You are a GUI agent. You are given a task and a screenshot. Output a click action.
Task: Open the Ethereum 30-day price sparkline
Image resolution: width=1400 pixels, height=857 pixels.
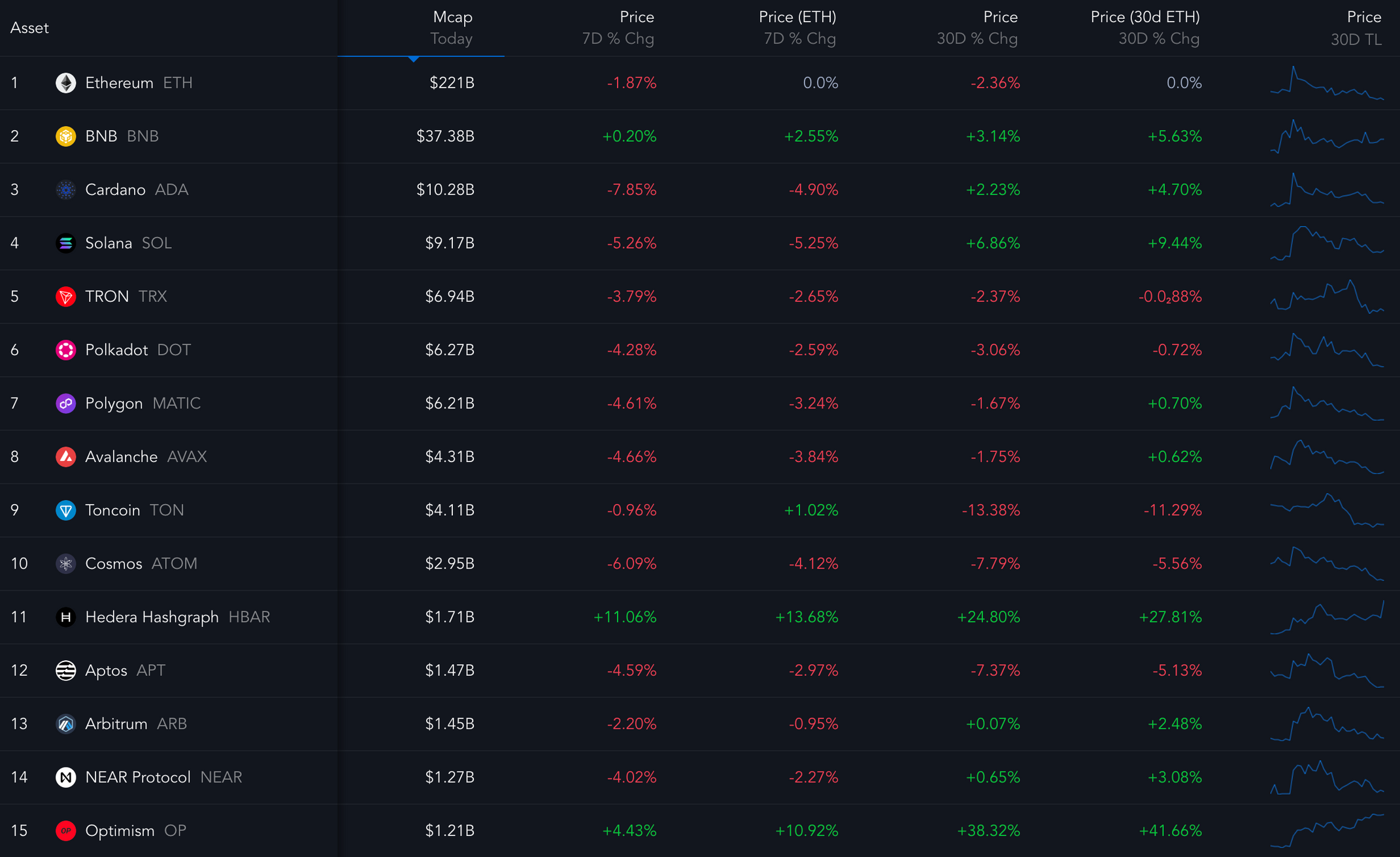1327,83
